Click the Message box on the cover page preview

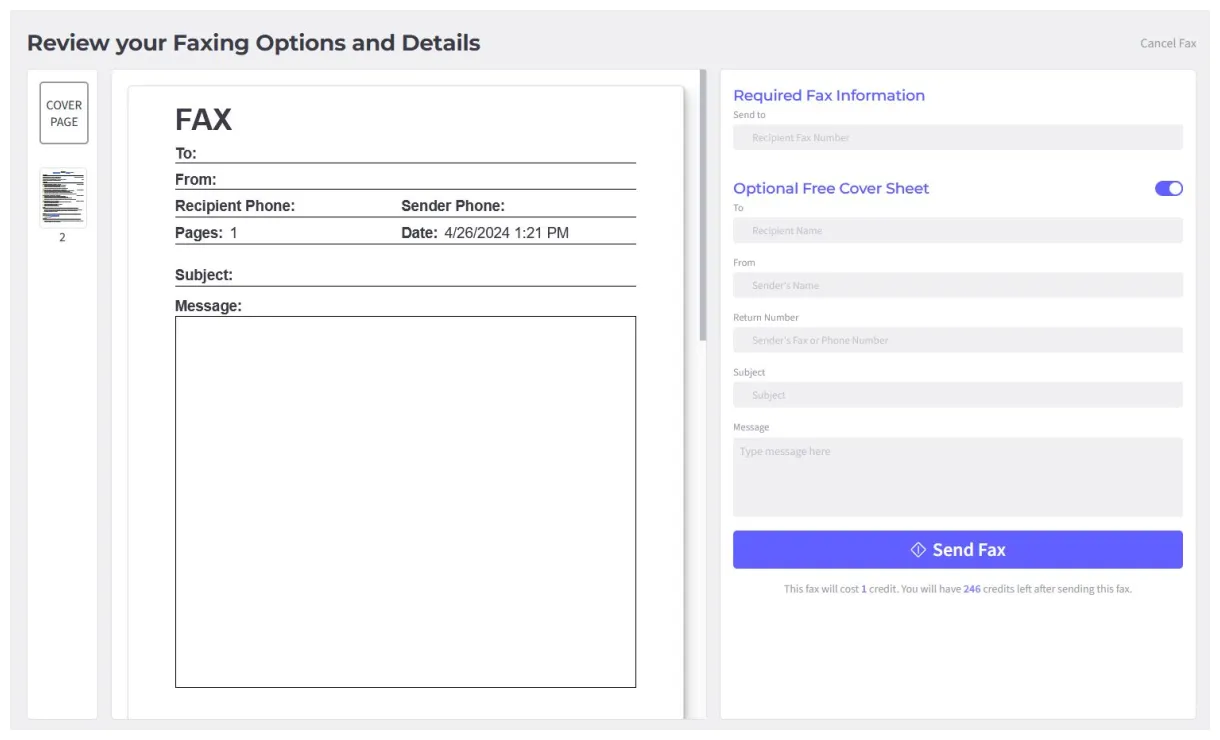click(x=405, y=500)
